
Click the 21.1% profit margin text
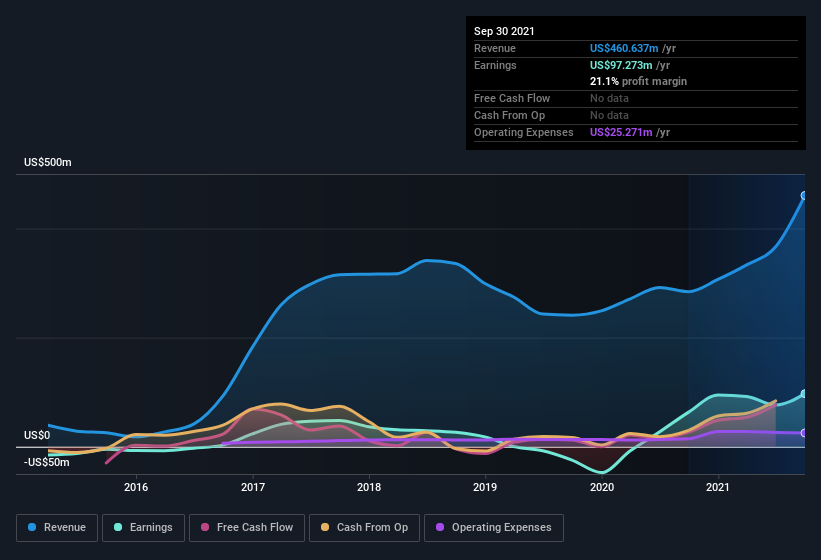[638, 81]
